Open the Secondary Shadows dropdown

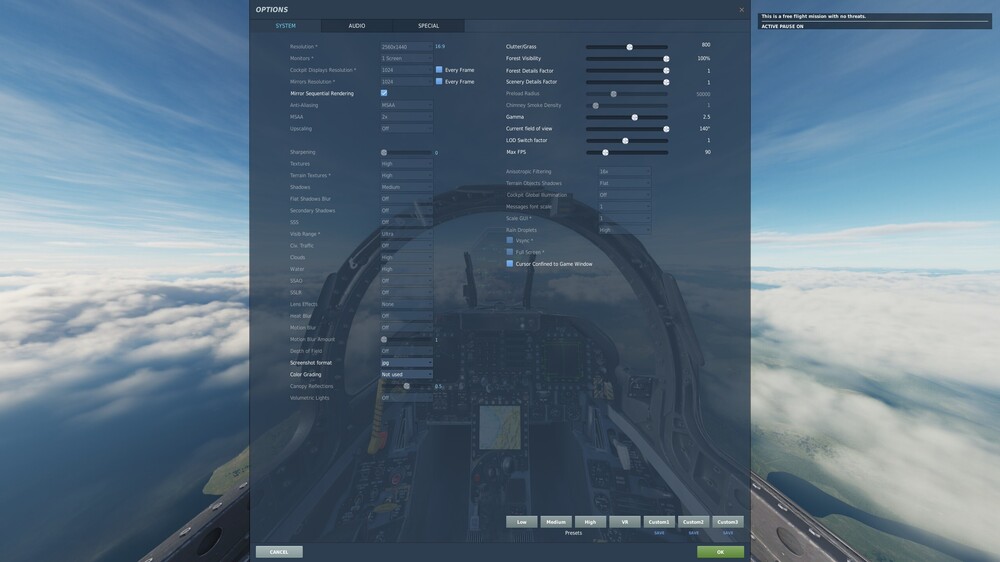(x=406, y=211)
